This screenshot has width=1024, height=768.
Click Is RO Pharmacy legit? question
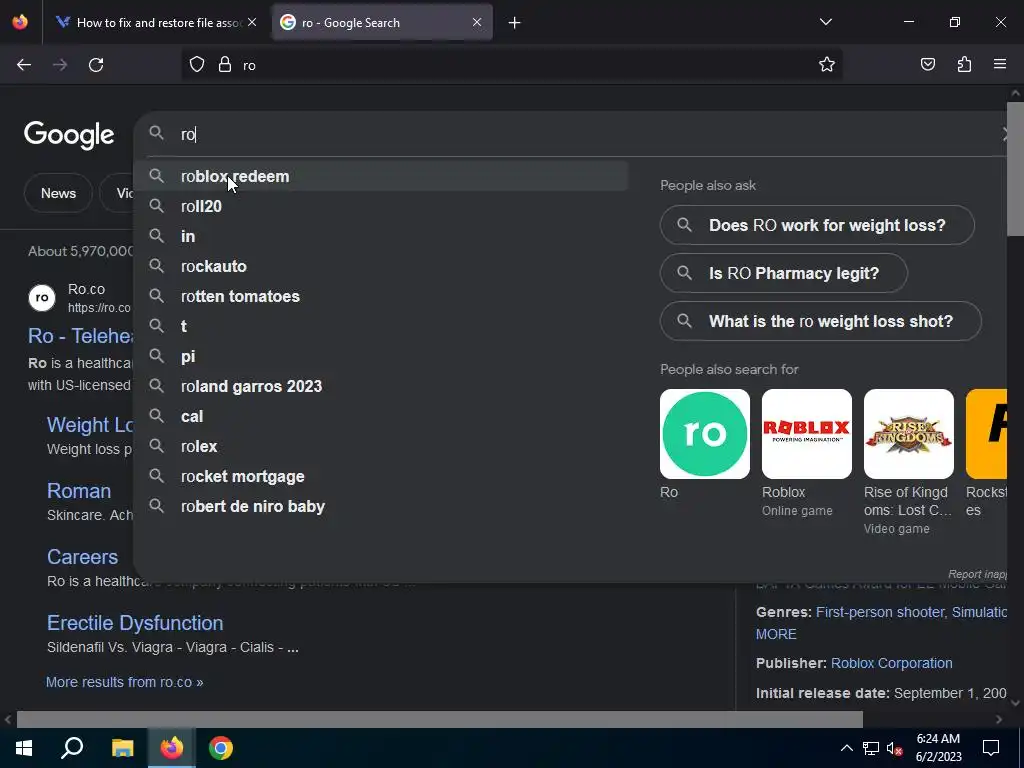[x=784, y=273]
